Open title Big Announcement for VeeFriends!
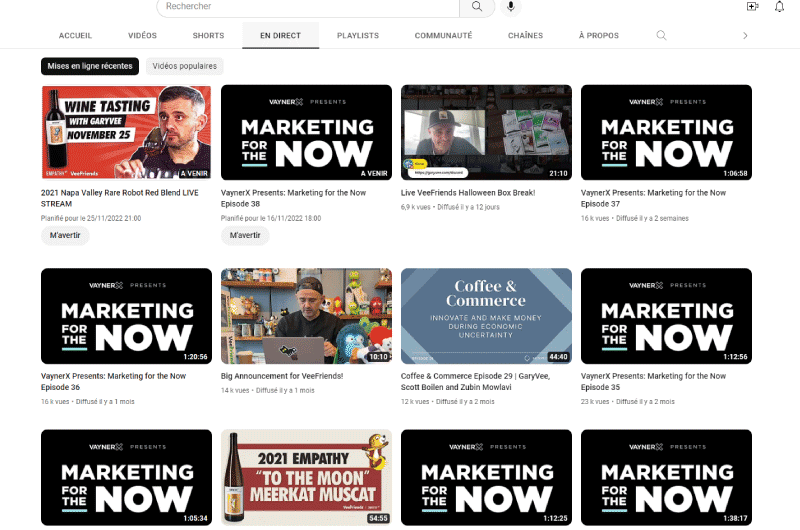The width and height of the screenshot is (800, 530). coord(282,376)
